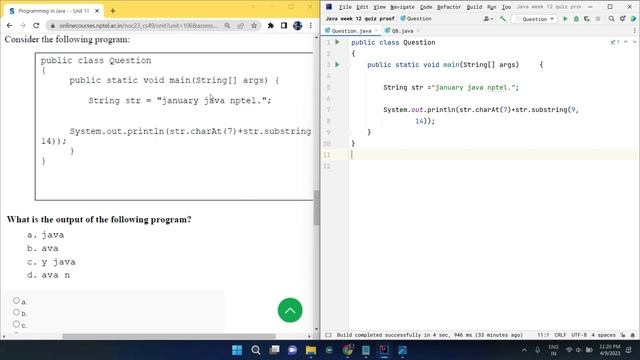Open Search Everywhere magnifier in IntelliJ
Image resolution: width=640 pixels, height=360 pixels.
[x=611, y=19]
